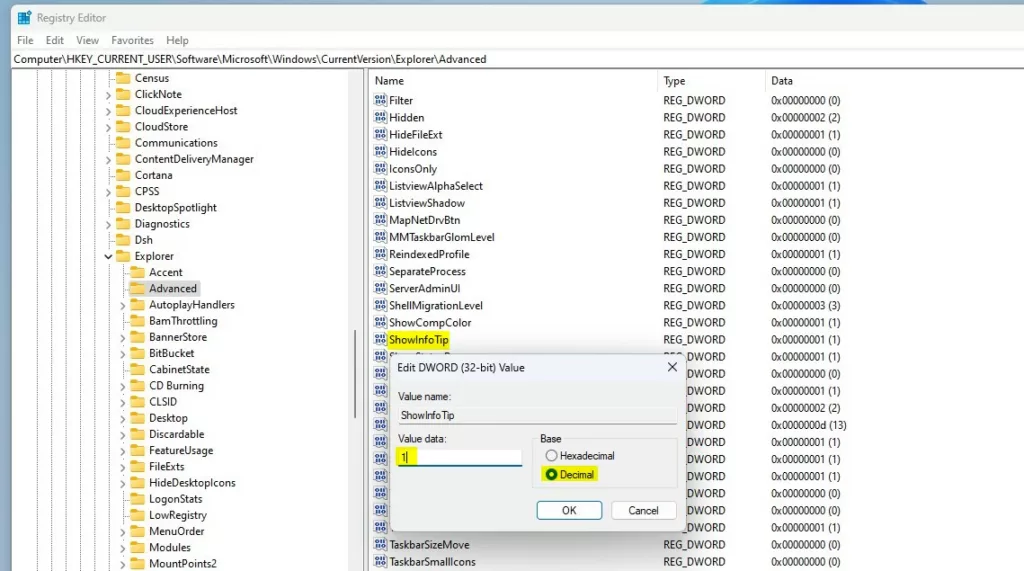
Task: Expand the FileExts key
Action: click(x=123, y=467)
